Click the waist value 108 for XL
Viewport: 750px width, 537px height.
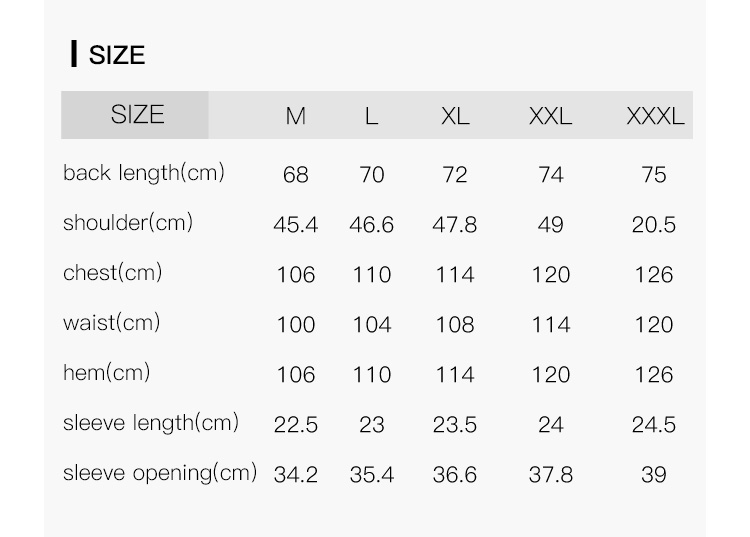coord(454,325)
